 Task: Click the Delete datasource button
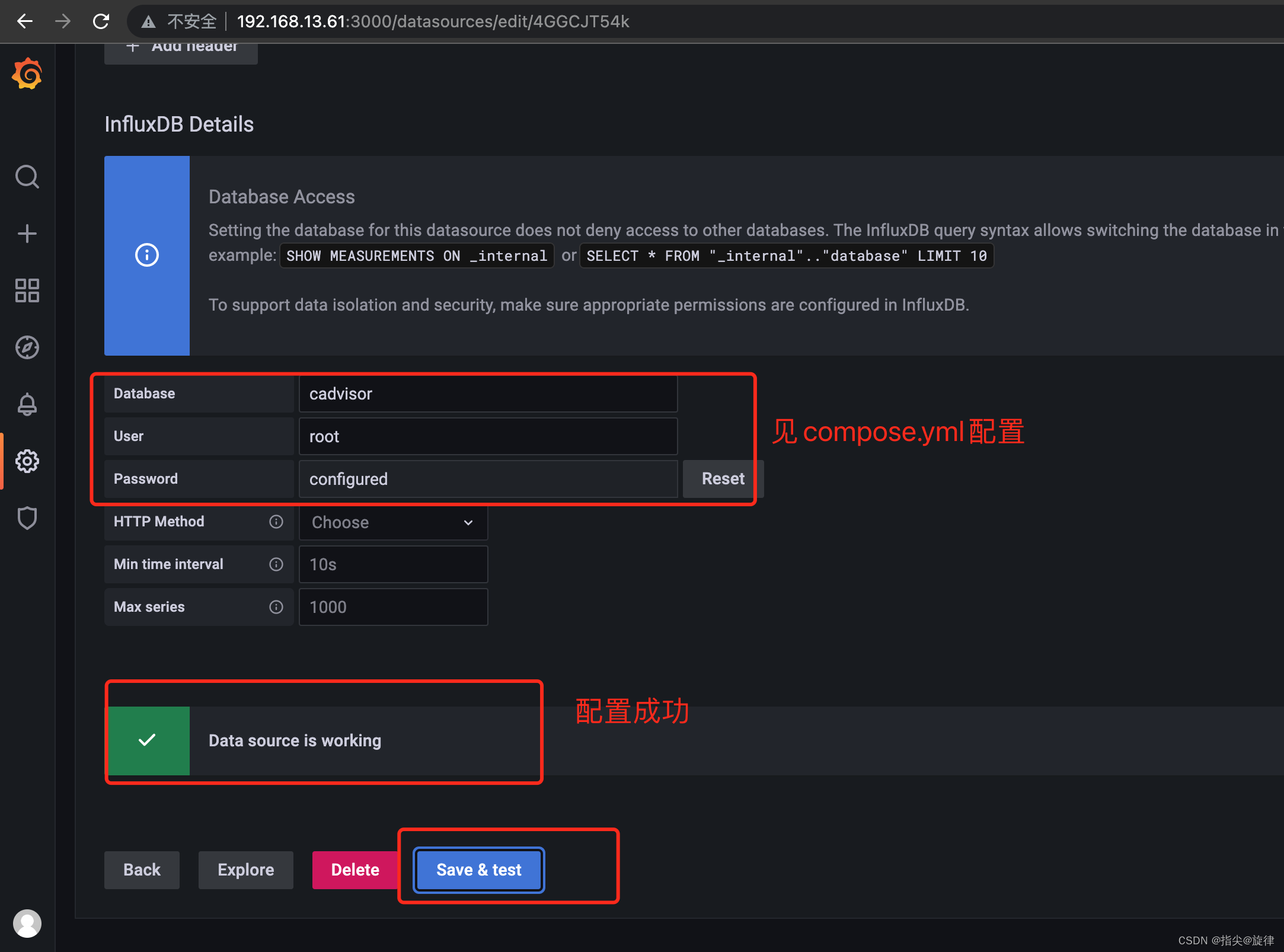355,870
